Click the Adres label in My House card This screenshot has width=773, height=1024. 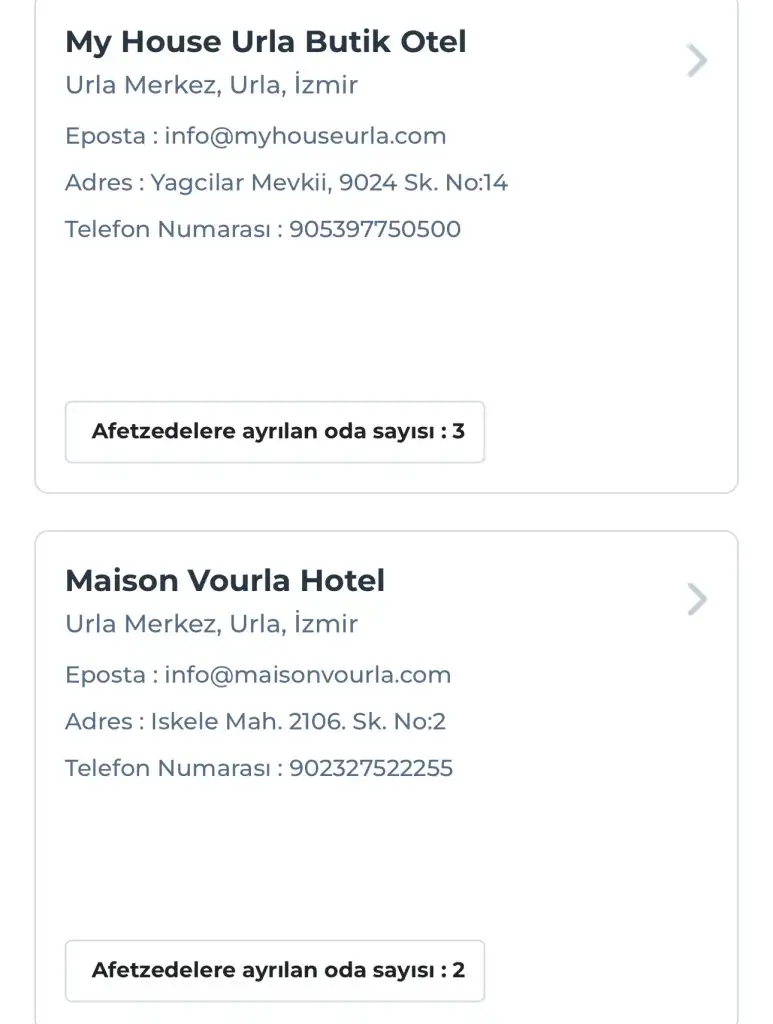click(x=98, y=183)
